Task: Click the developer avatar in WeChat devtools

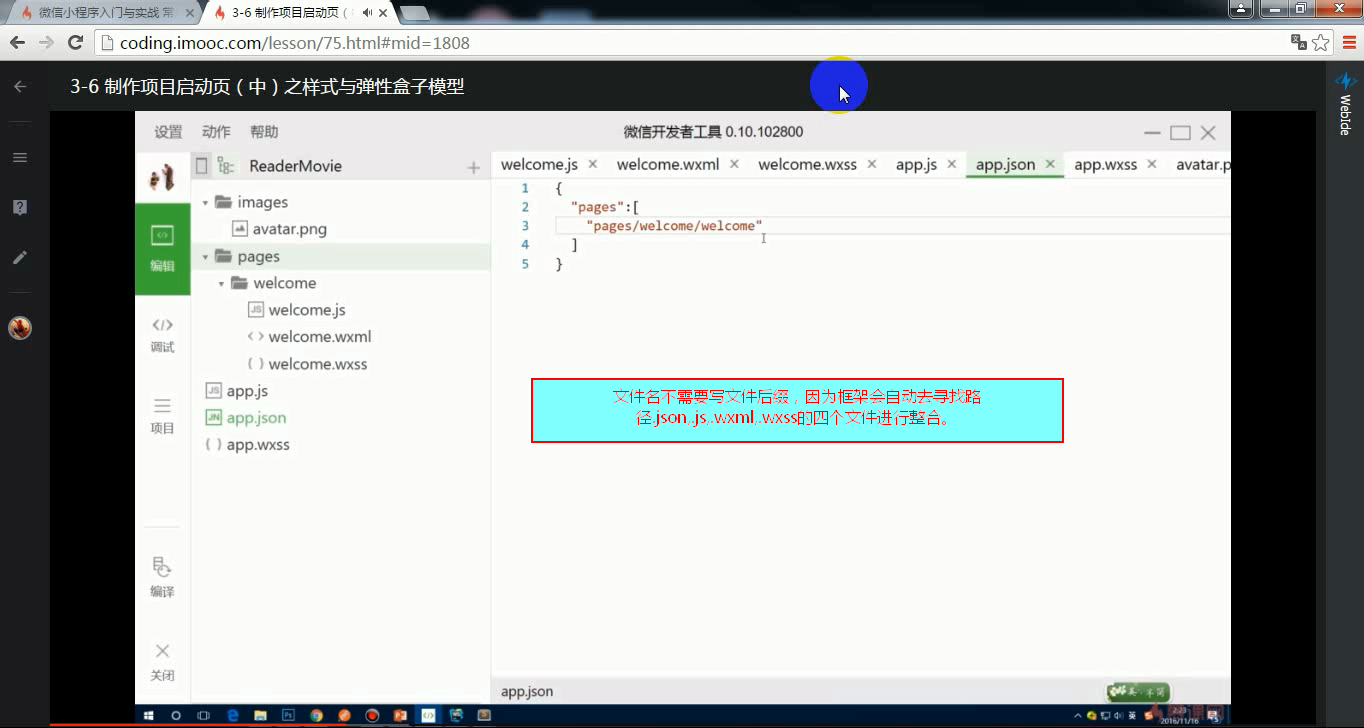Action: [162, 178]
